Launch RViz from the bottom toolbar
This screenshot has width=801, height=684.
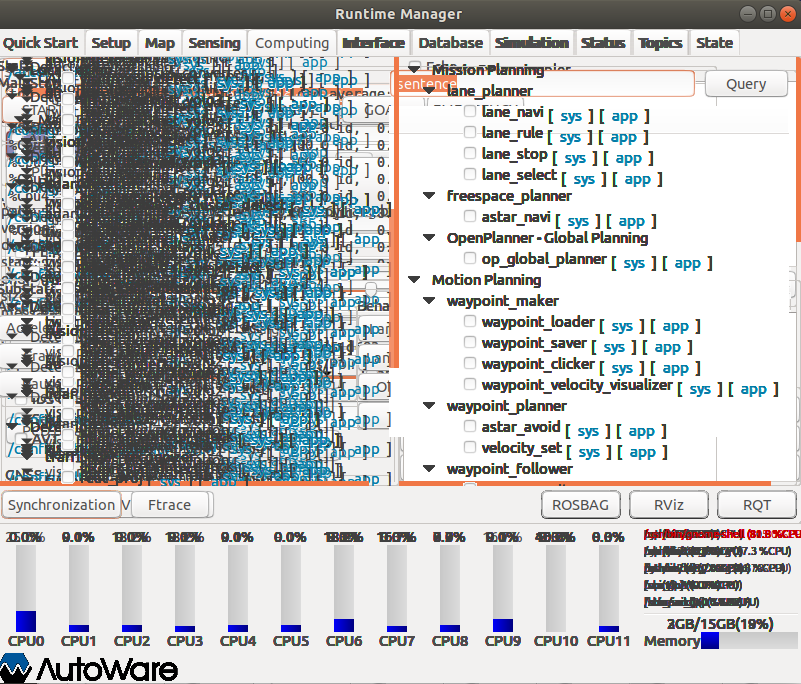[x=668, y=505]
